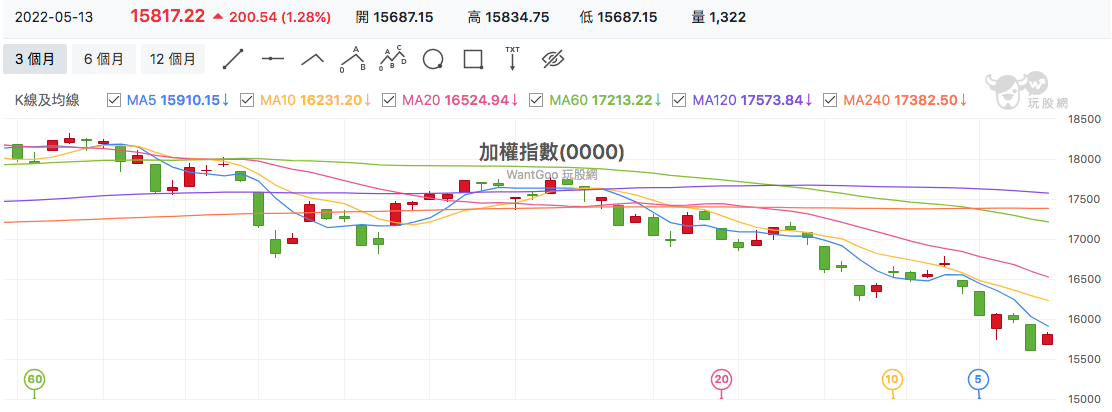Click the 16000 price axis label
Screen dimensions: 1112x412
1086,321
